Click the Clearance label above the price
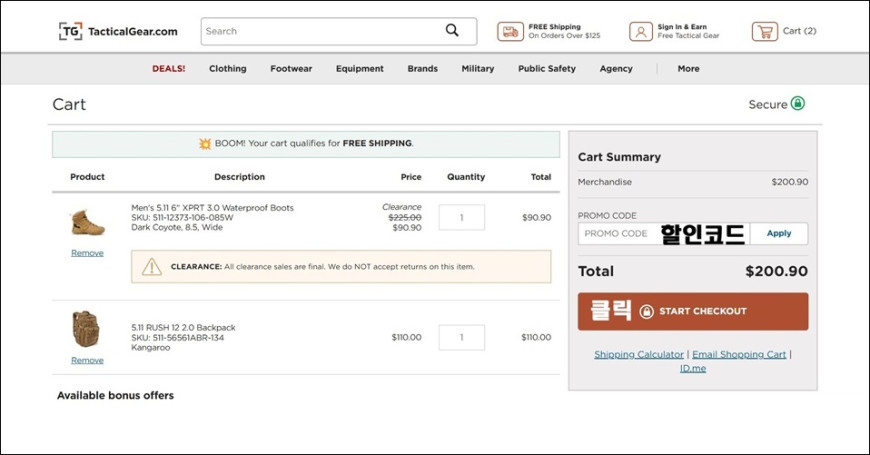The width and height of the screenshot is (870, 455). pyautogui.click(x=402, y=207)
